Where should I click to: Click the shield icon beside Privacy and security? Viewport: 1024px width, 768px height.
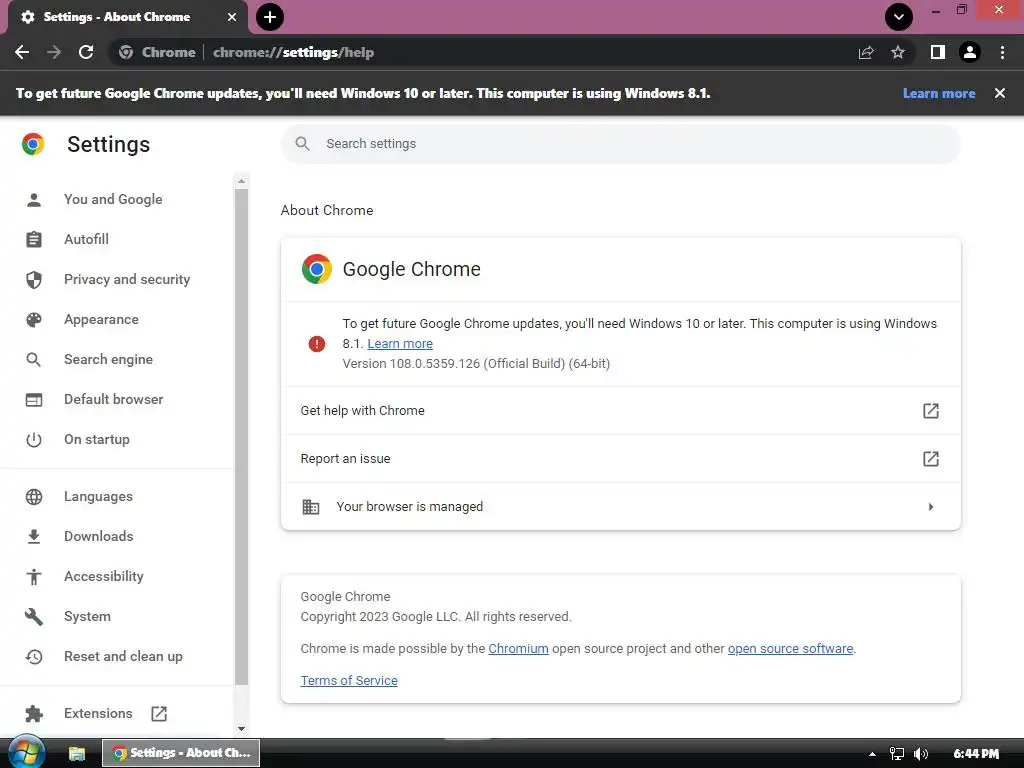coord(34,280)
